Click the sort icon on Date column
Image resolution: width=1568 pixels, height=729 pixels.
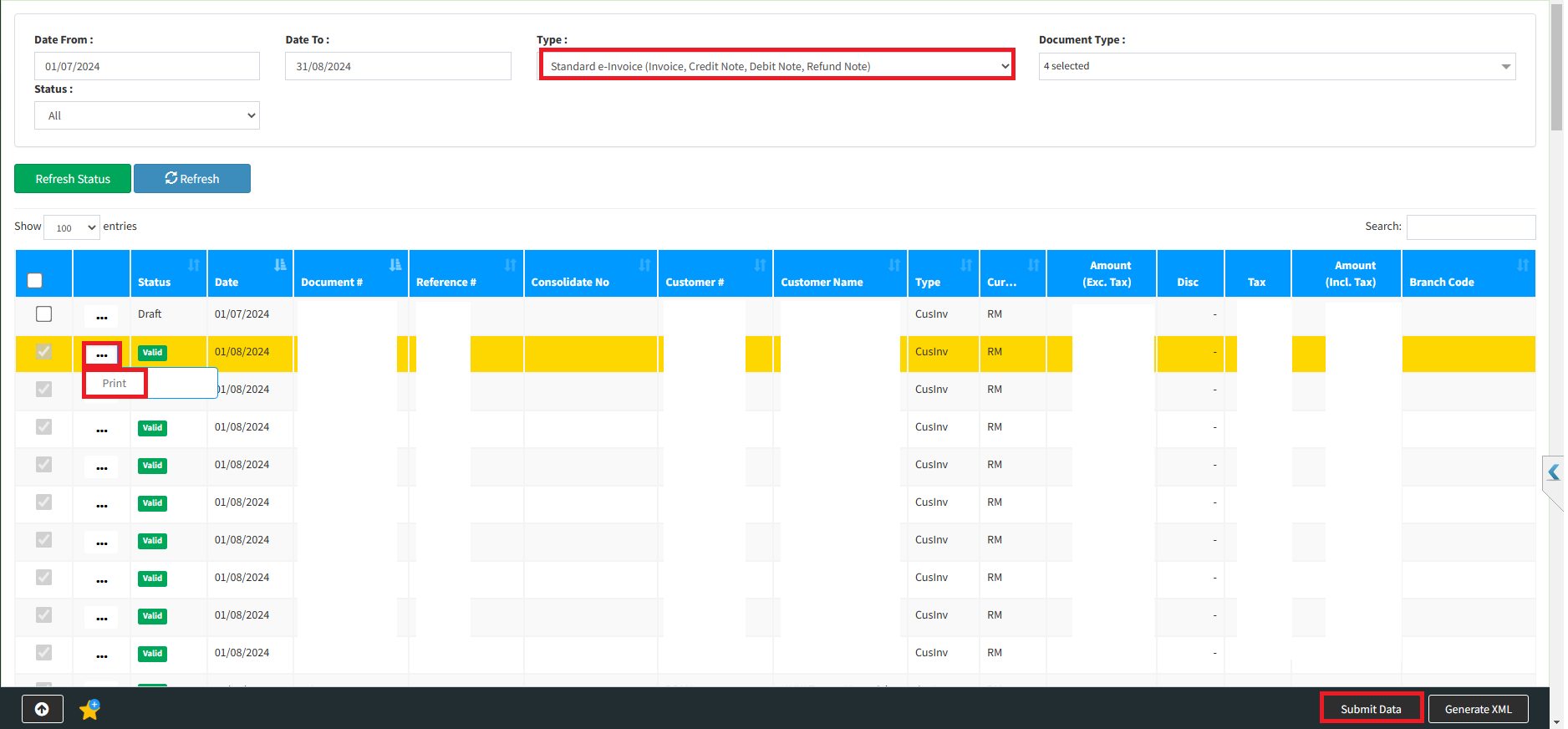pos(280,265)
